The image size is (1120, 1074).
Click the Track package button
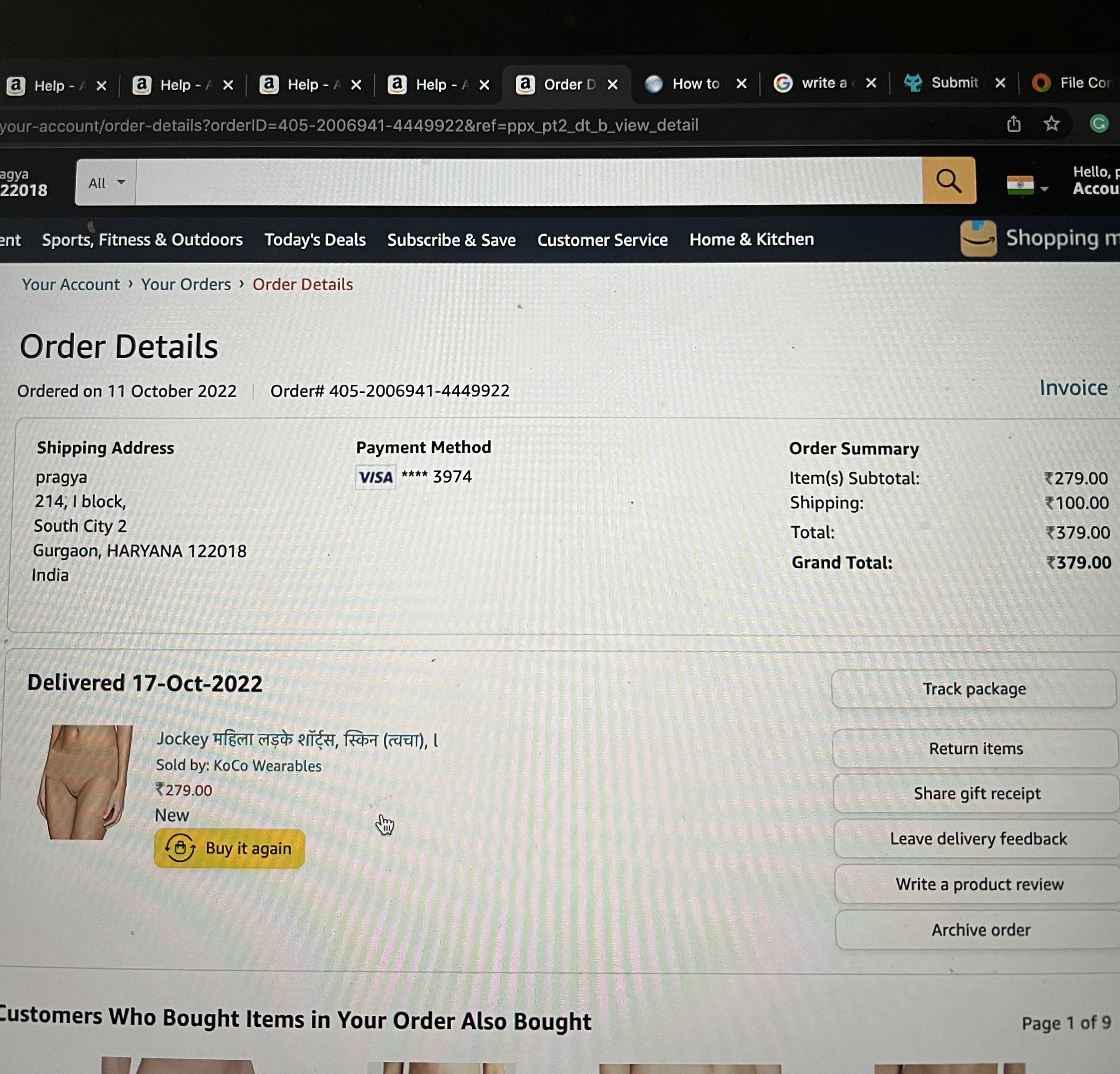point(974,689)
